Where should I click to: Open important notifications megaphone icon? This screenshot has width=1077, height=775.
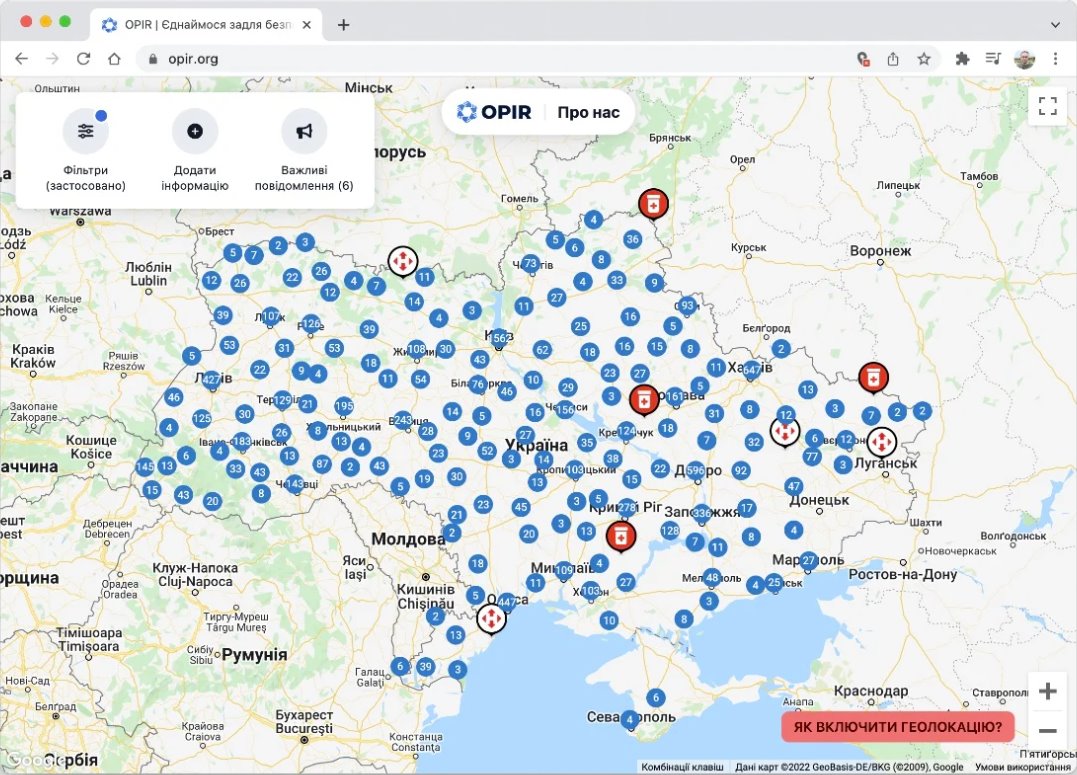point(304,131)
